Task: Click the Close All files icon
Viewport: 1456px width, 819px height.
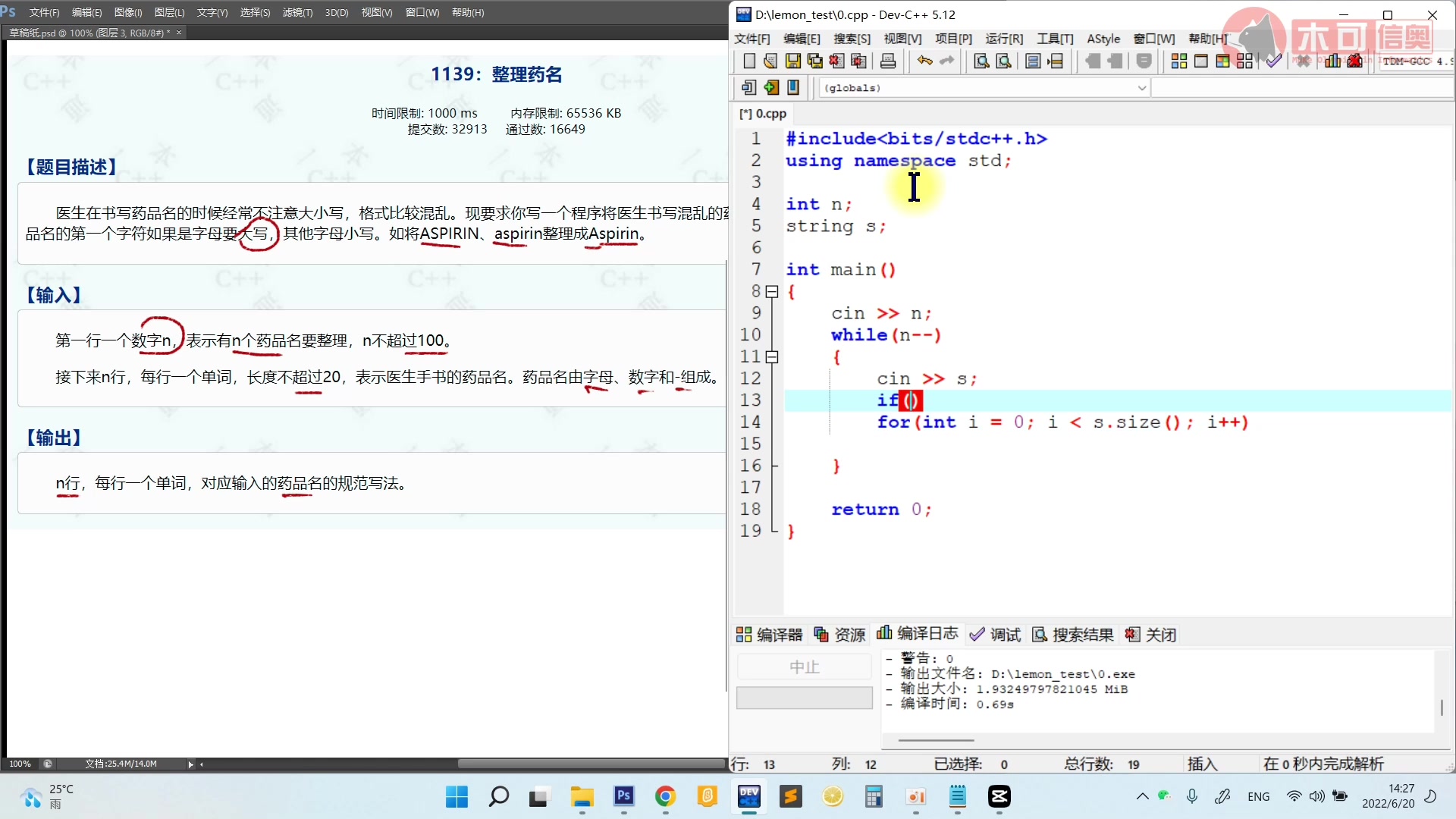Action: (x=859, y=61)
